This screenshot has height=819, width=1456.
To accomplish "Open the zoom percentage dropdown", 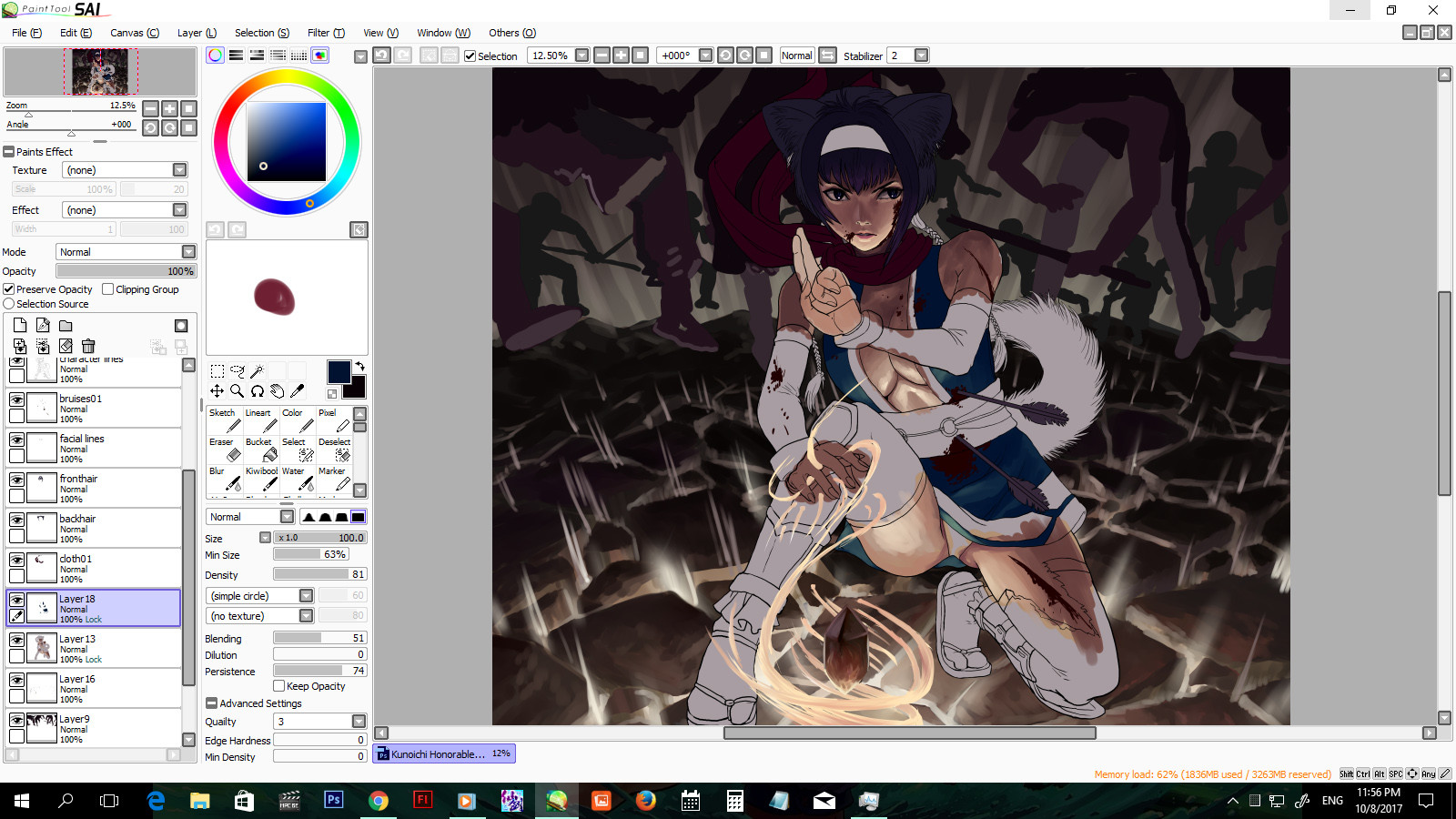I will [x=581, y=56].
